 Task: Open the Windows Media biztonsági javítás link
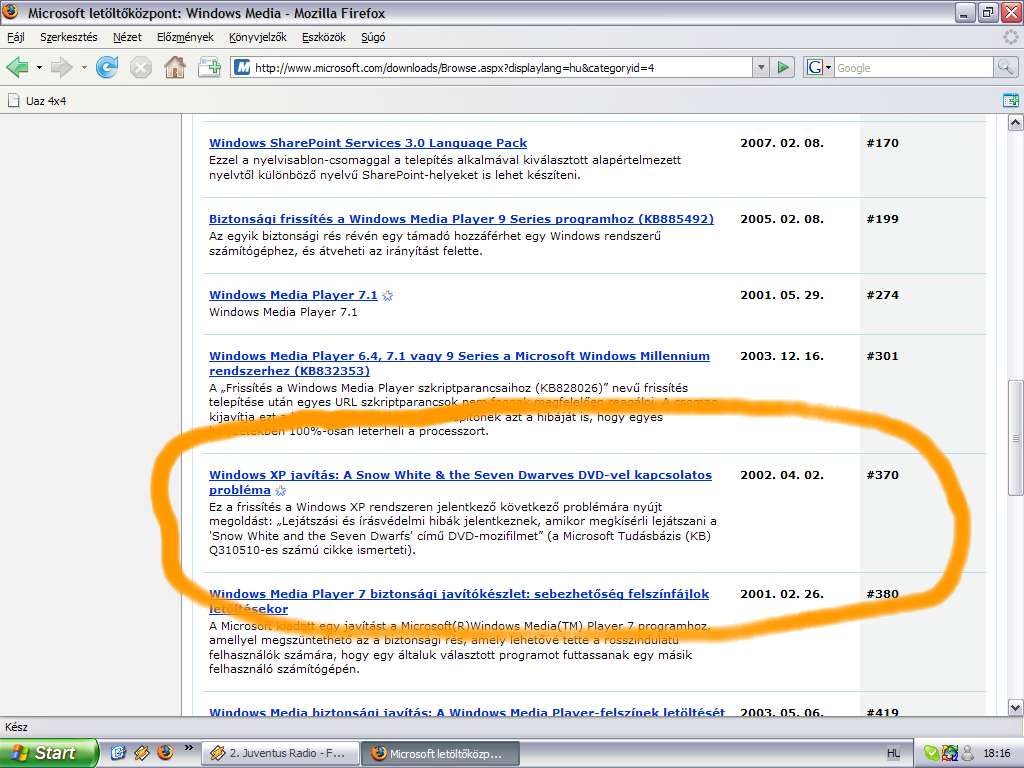(x=467, y=712)
